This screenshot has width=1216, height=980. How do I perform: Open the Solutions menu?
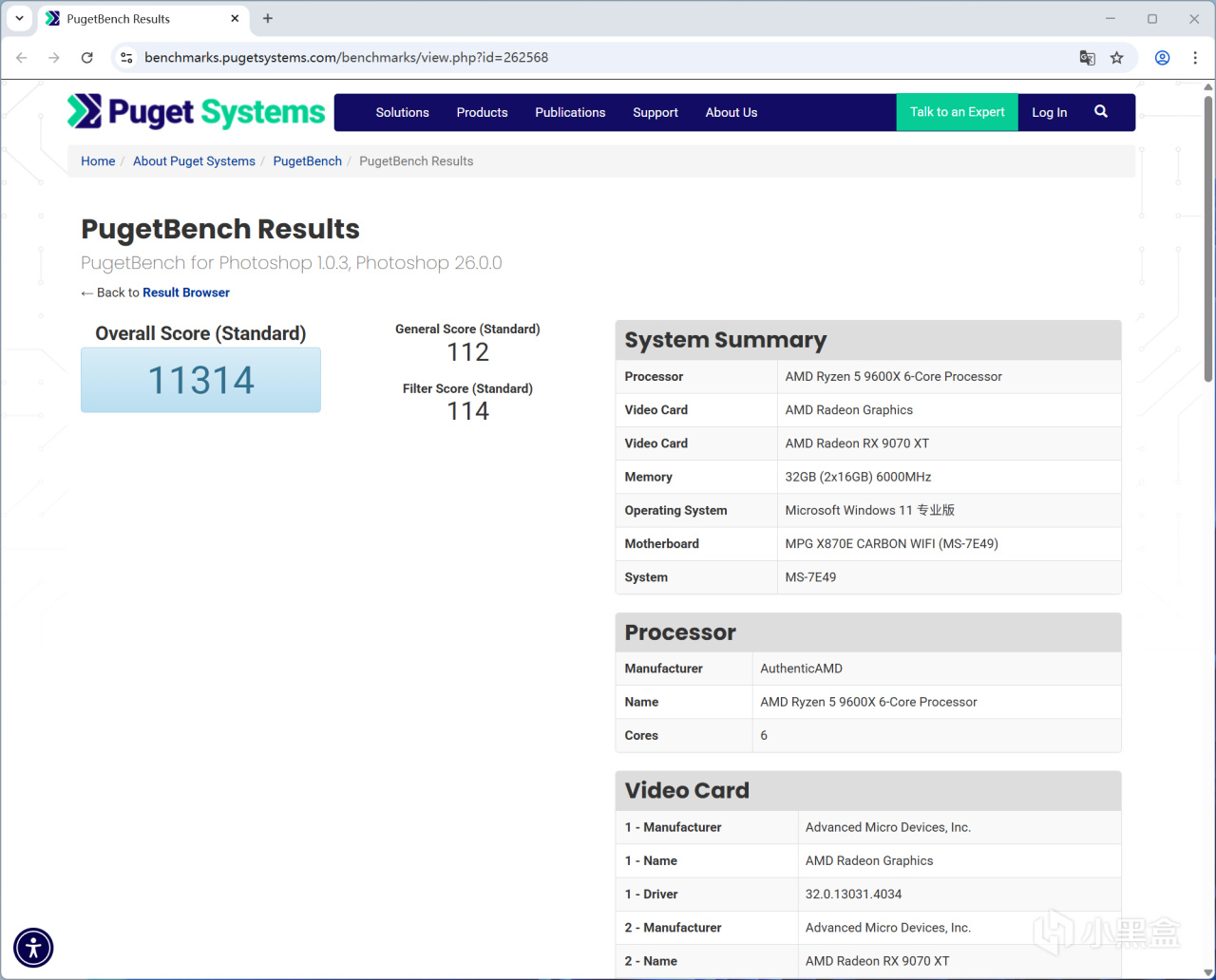click(403, 112)
